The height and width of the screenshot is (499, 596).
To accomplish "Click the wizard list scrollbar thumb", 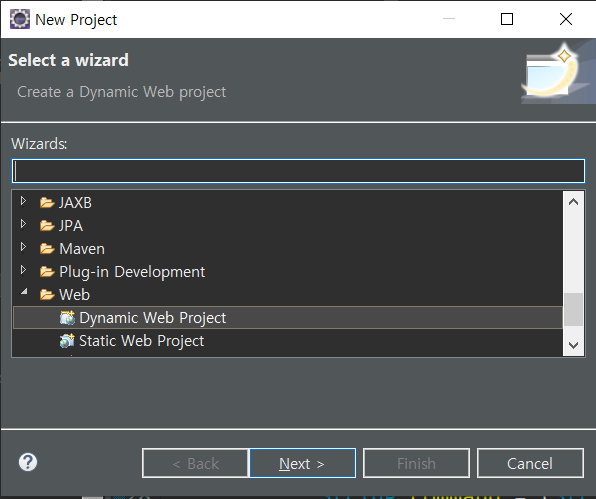I will click(574, 309).
